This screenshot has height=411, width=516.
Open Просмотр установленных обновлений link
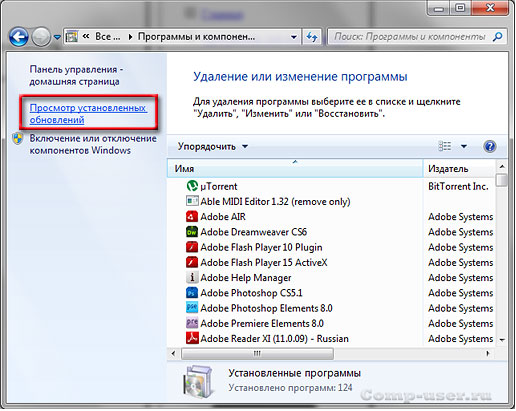(88, 114)
